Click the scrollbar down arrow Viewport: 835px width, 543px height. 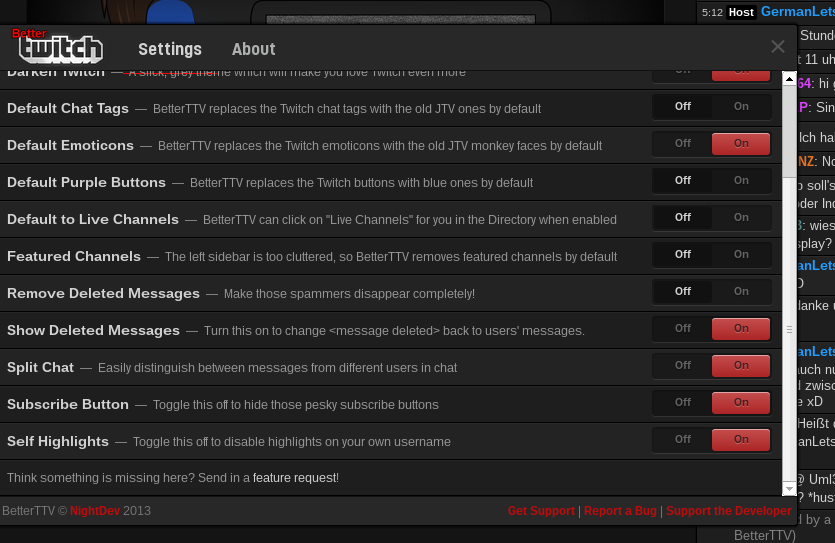789,486
